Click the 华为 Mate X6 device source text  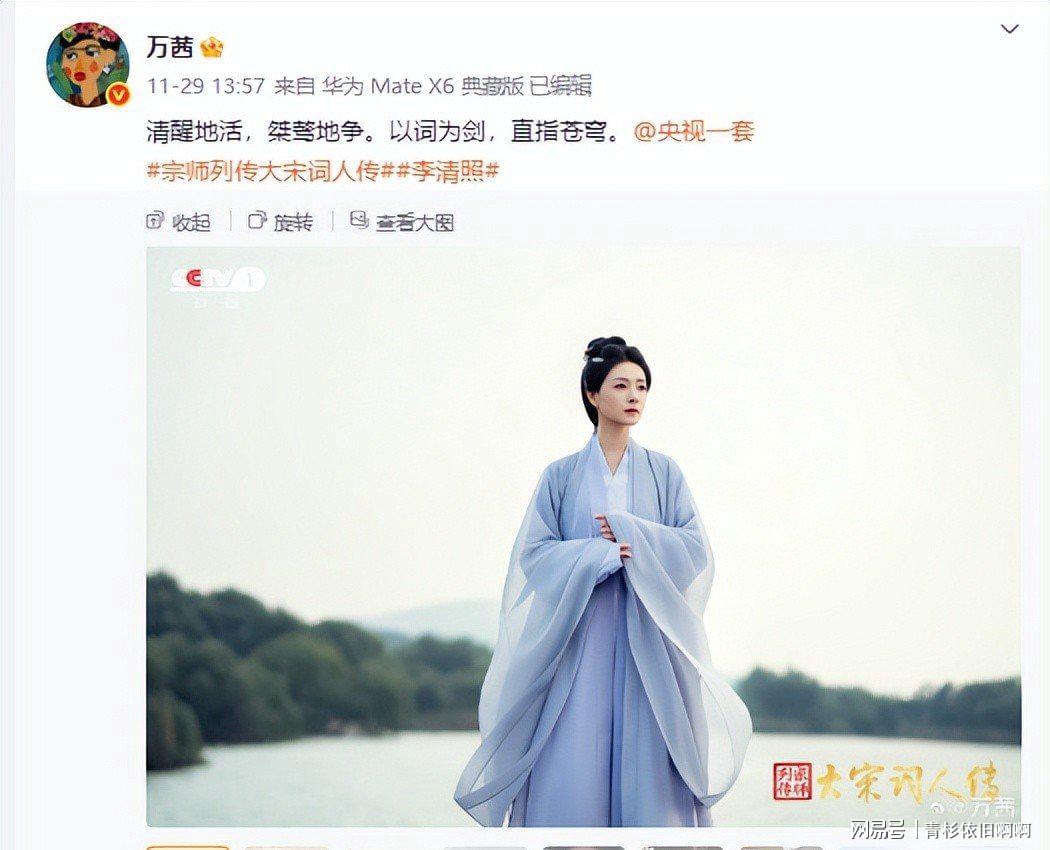pos(388,86)
